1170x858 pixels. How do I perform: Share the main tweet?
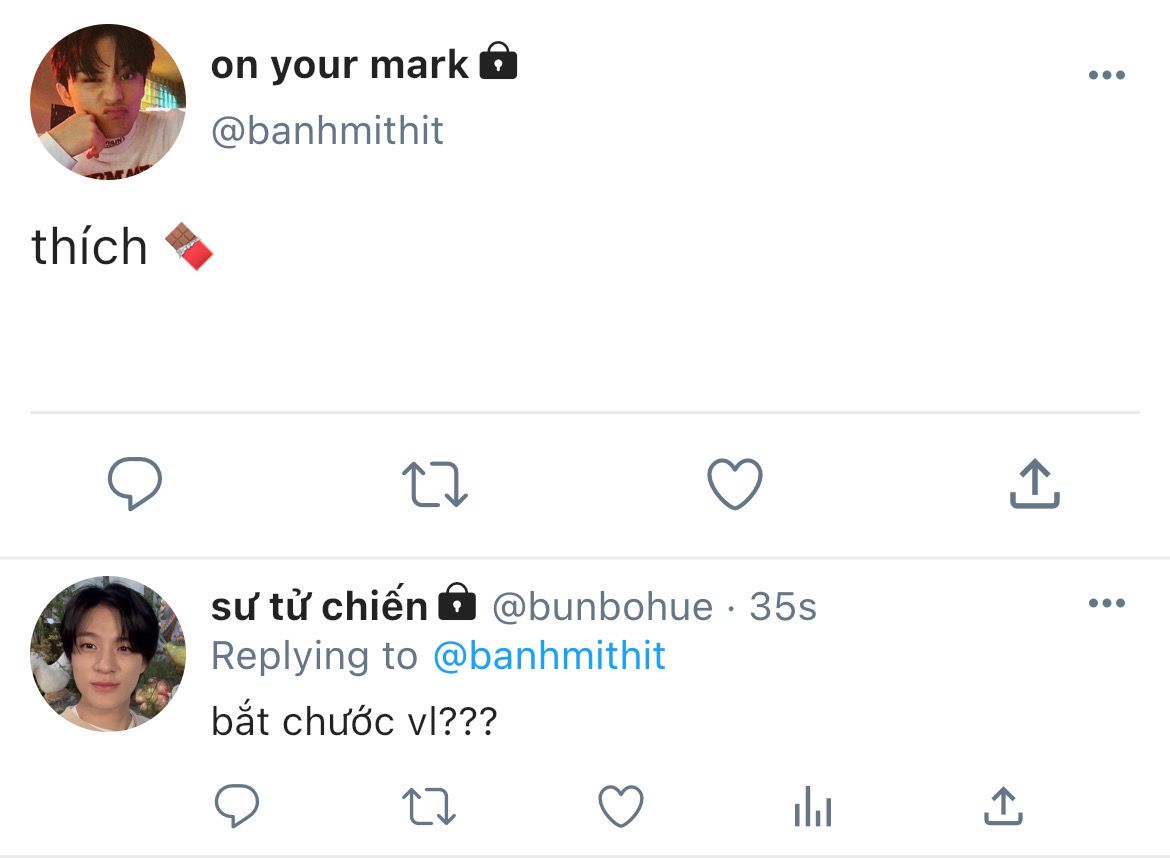point(1035,483)
